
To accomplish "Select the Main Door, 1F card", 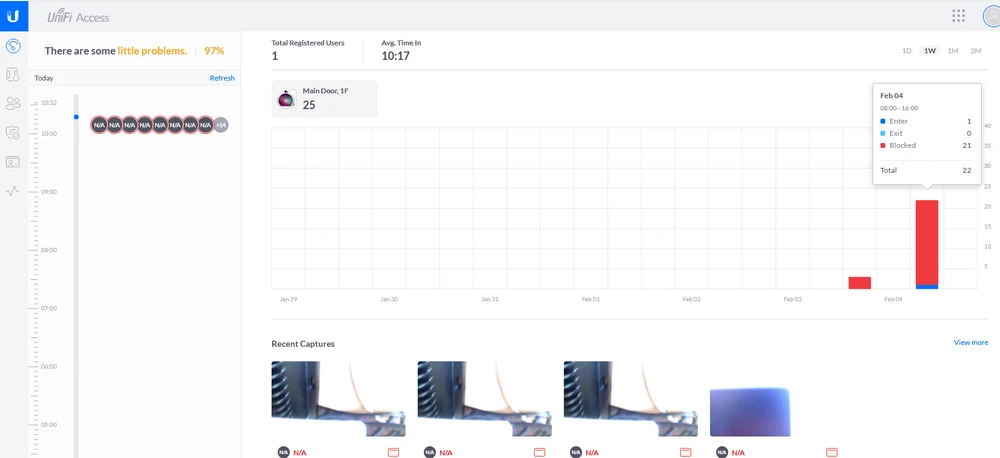I will (x=324, y=99).
